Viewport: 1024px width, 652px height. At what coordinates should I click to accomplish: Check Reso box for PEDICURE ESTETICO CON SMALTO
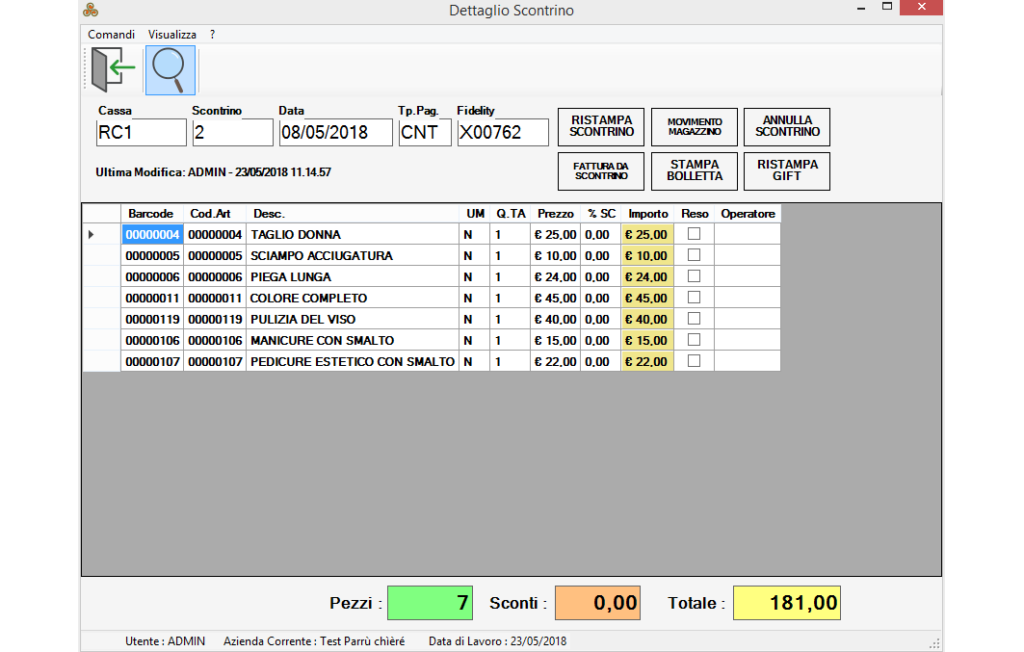coord(694,361)
